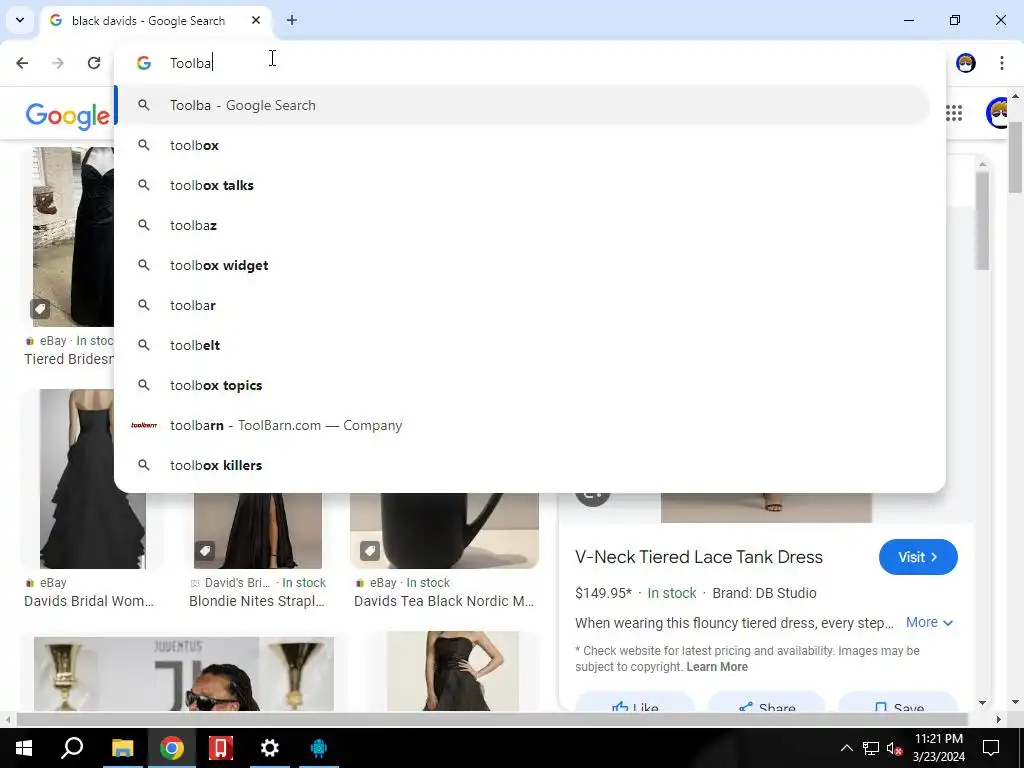
Task: Open the Juventus sunglasses man thumbnail
Action: [184, 674]
